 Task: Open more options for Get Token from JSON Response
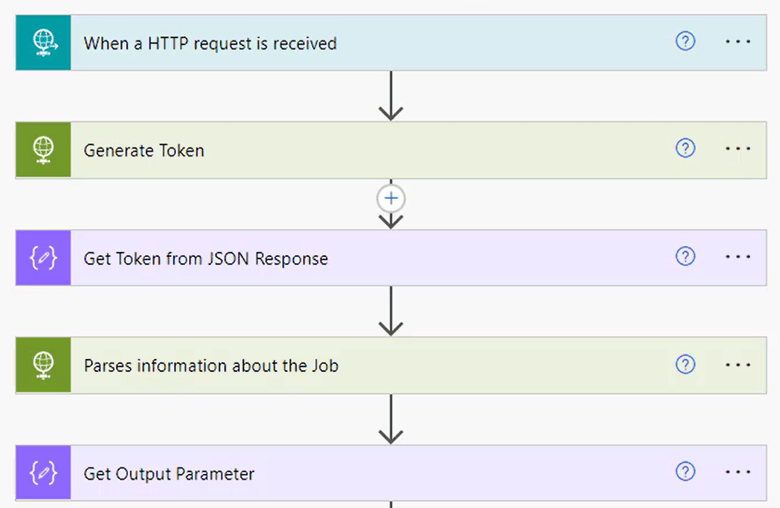(738, 257)
